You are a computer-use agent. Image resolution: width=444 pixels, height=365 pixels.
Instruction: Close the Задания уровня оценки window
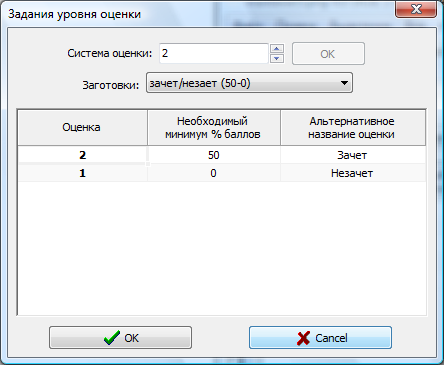416,9
